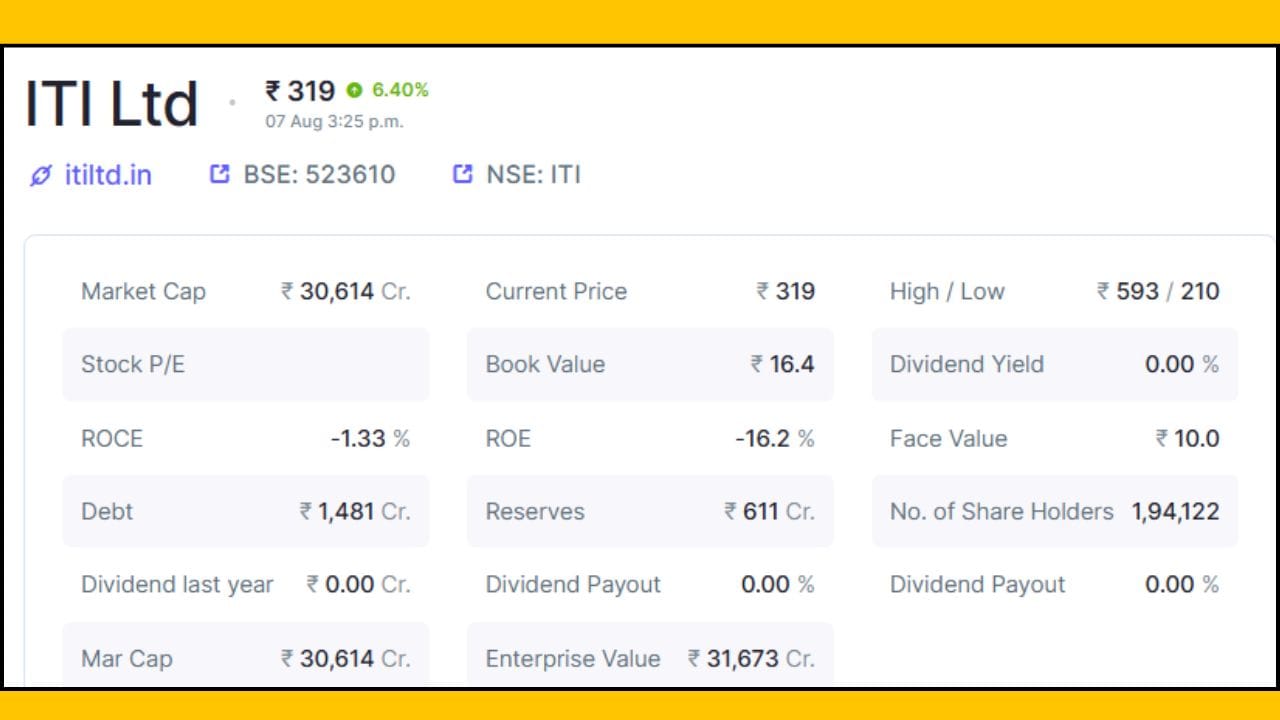This screenshot has width=1280, height=720.
Task: Click the ROCE value -1.33 %
Action: 370,438
